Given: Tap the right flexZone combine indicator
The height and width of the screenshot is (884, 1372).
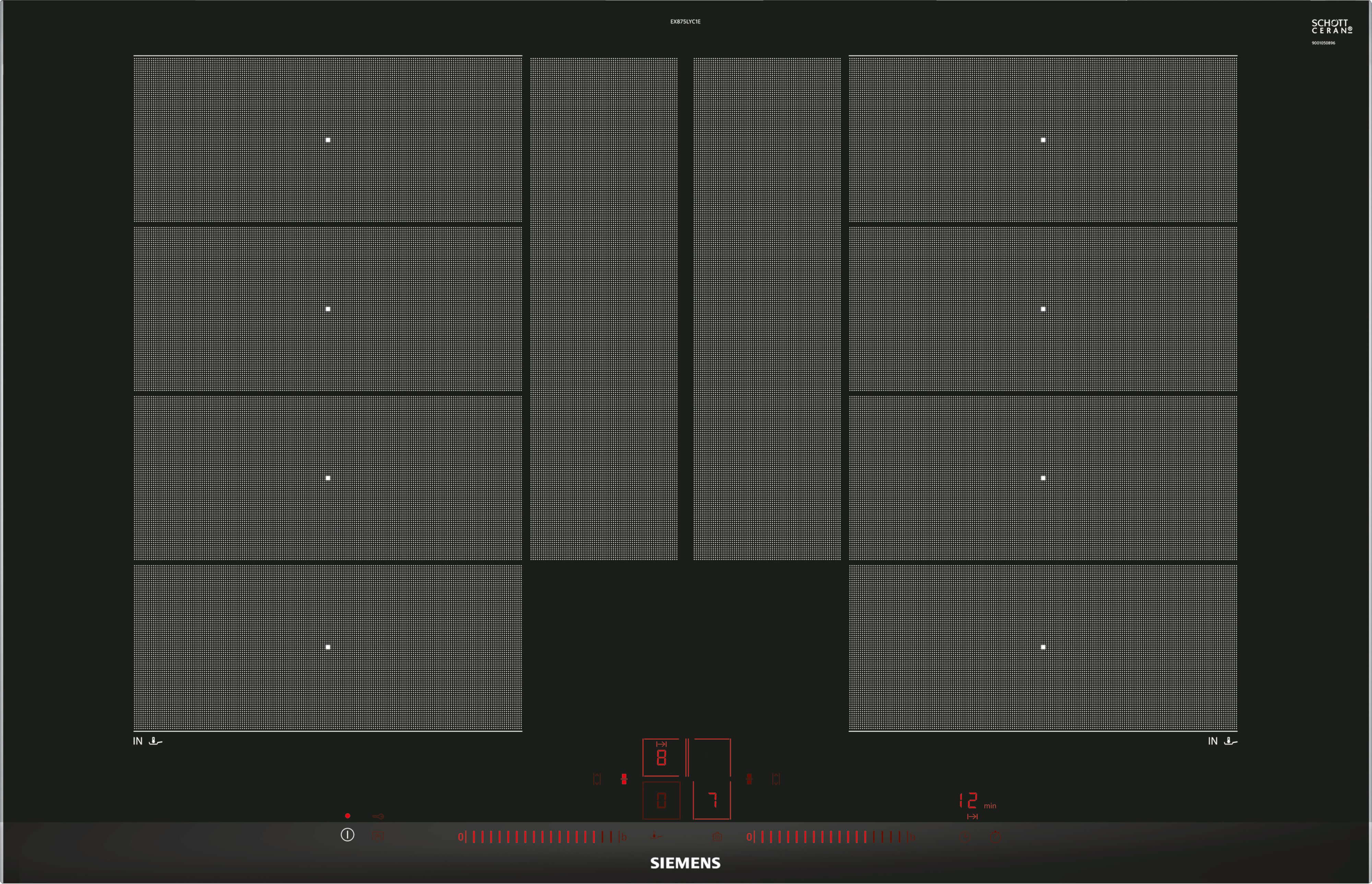Looking at the screenshot, I should (749, 779).
